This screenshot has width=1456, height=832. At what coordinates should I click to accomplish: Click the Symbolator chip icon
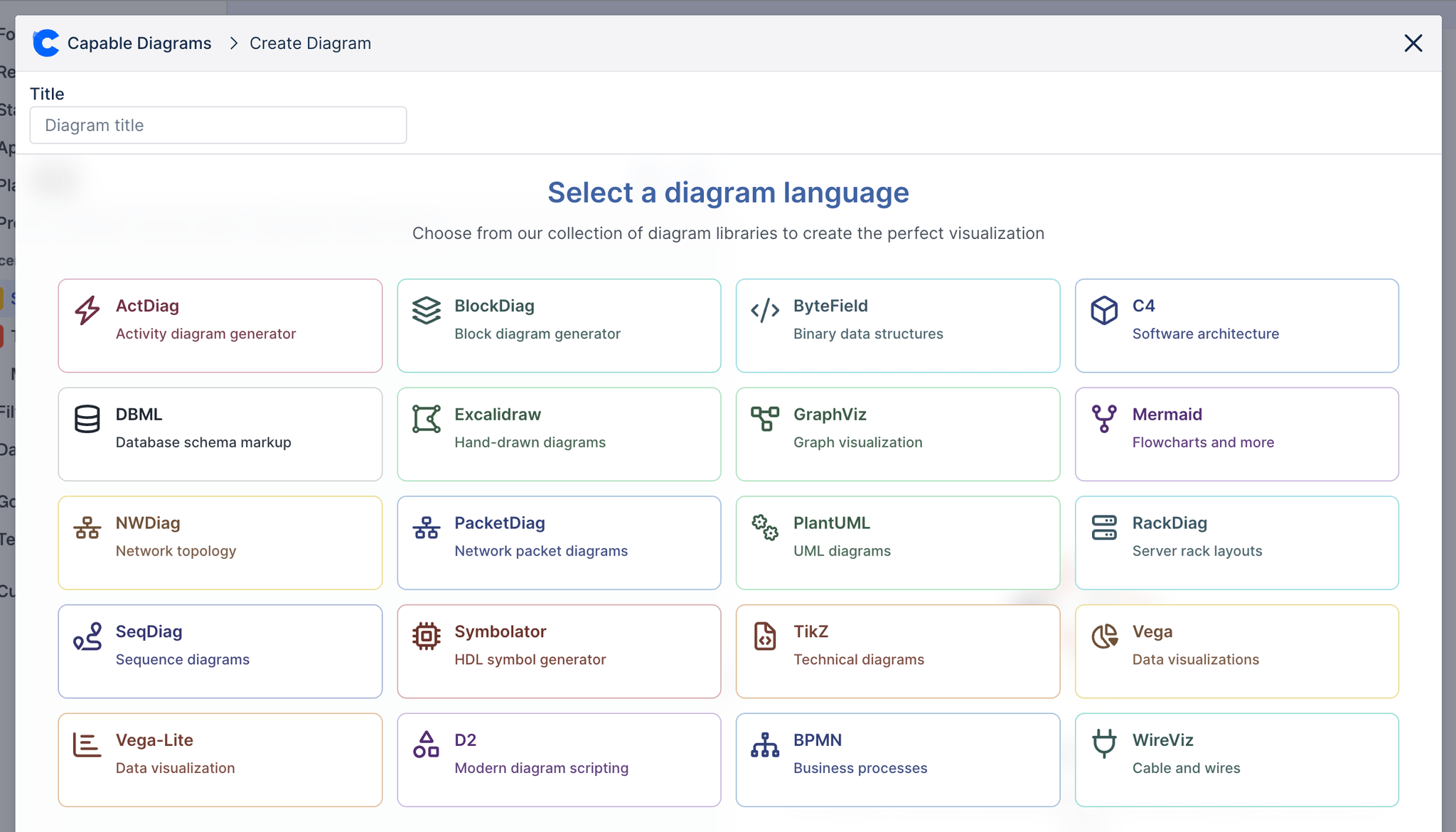click(x=427, y=636)
